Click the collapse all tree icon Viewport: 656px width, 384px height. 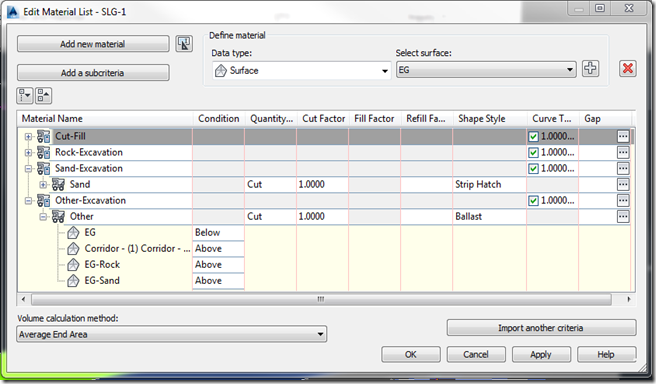43,96
